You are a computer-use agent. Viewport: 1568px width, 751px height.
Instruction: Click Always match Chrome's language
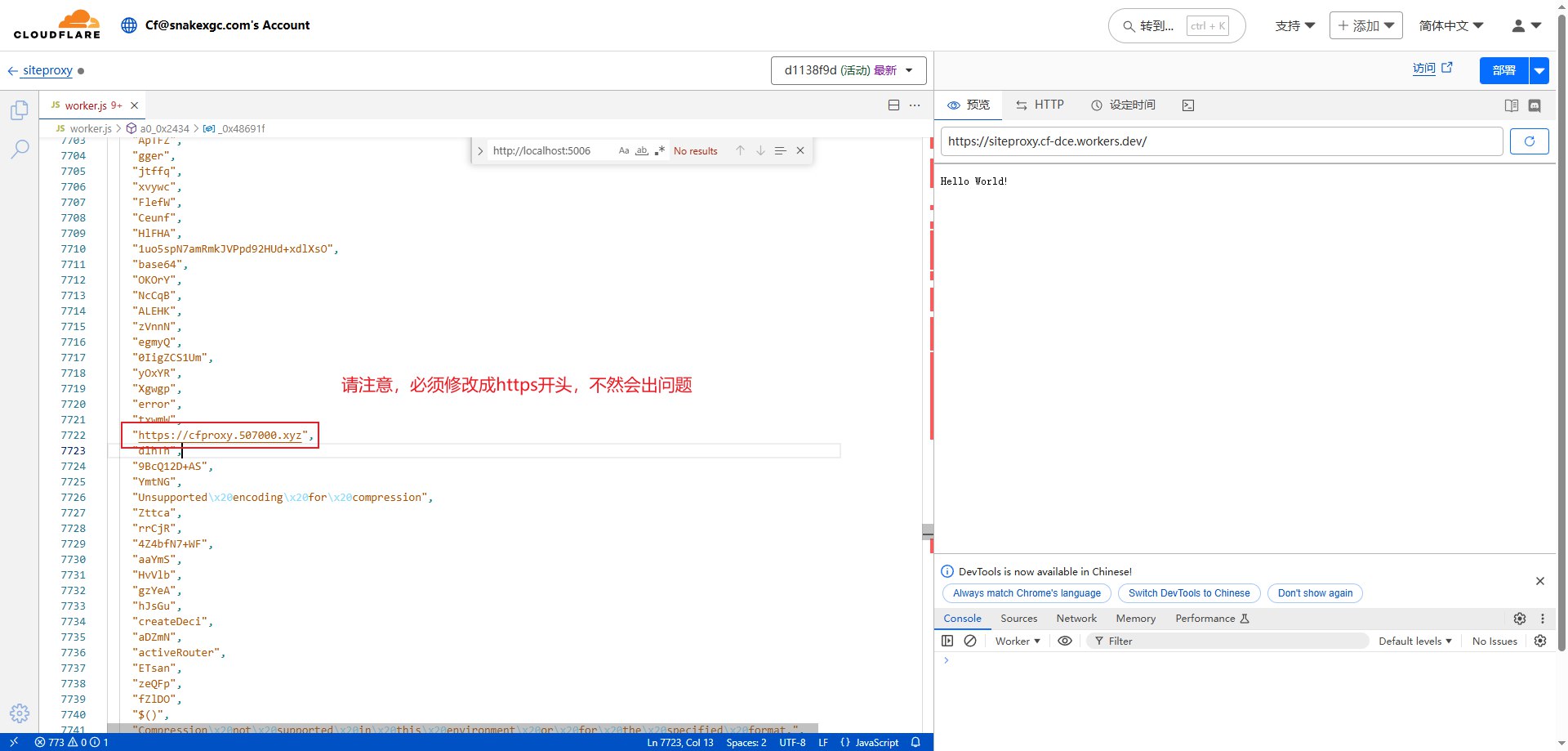(x=1027, y=593)
